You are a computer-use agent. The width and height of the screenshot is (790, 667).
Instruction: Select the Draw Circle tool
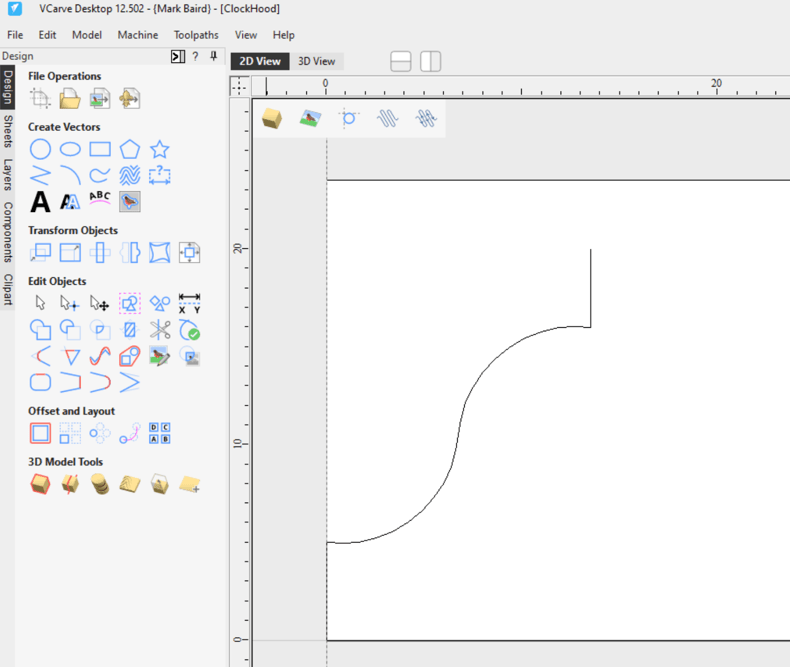coord(40,150)
